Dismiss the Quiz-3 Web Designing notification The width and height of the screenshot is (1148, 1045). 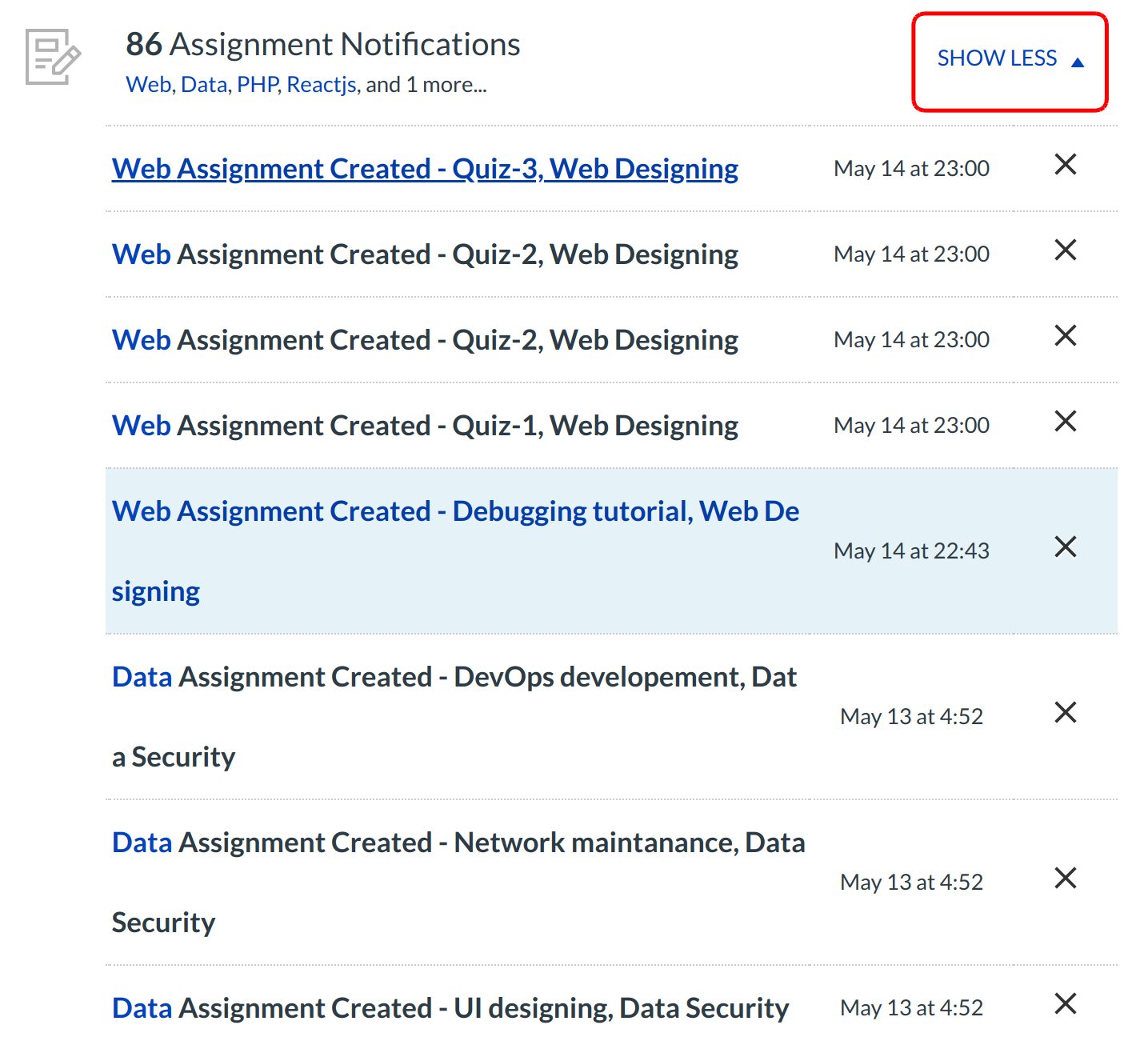pos(1065,165)
